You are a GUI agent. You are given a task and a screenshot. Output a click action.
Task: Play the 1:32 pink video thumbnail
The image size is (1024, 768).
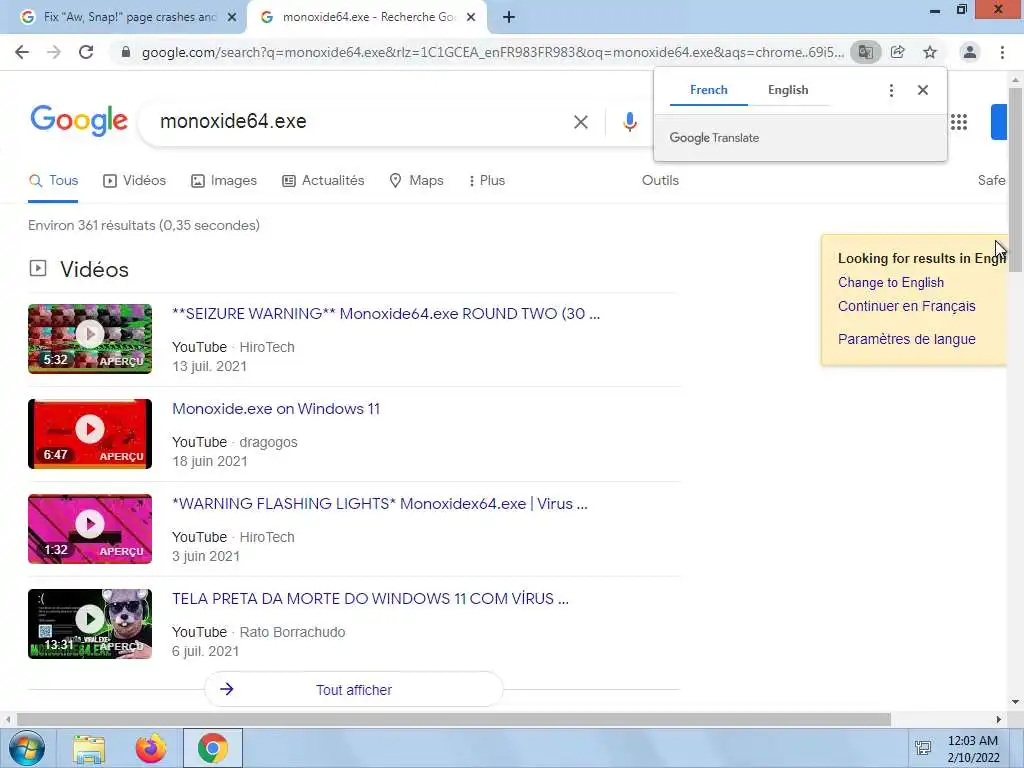click(x=90, y=529)
